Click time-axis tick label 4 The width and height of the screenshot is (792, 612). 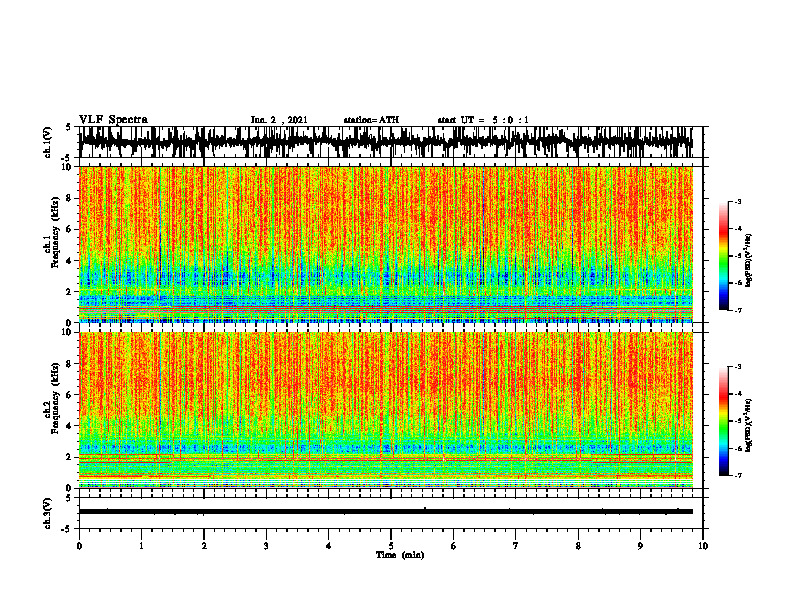tap(329, 546)
